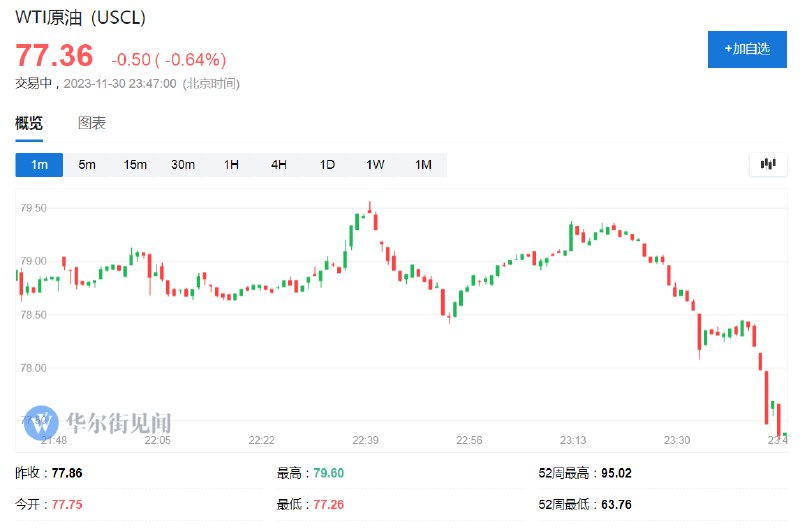This screenshot has width=800, height=529.
Task: Click the (北京时间) timezone label
Action: point(211,84)
